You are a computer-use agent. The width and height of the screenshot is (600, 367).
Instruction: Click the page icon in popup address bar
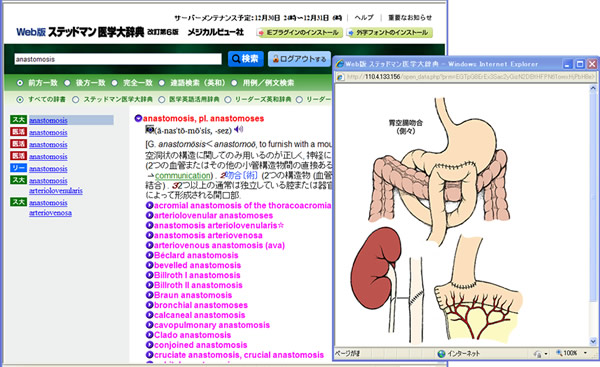tap(340, 77)
